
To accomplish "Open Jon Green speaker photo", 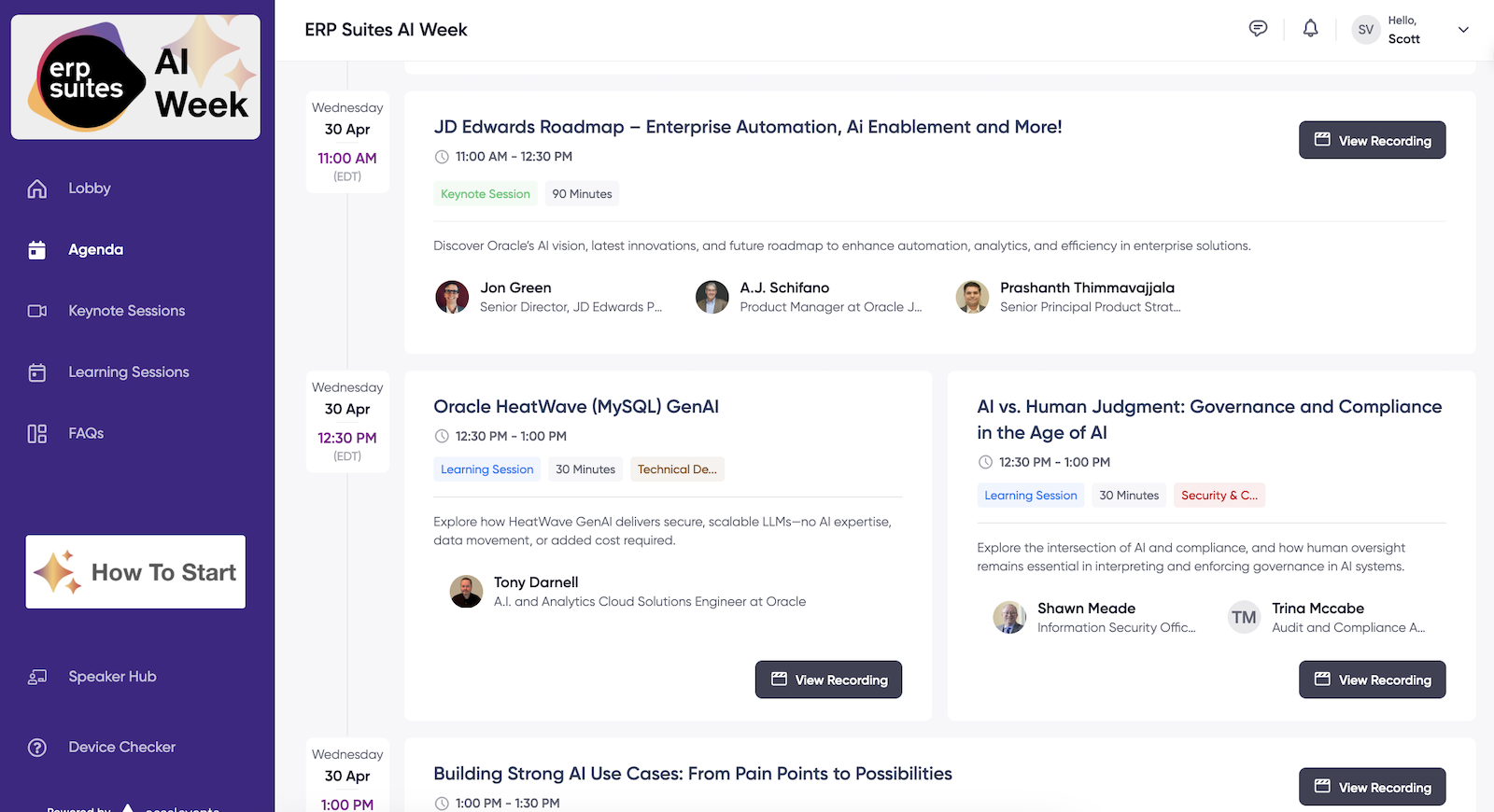I will click(x=452, y=297).
